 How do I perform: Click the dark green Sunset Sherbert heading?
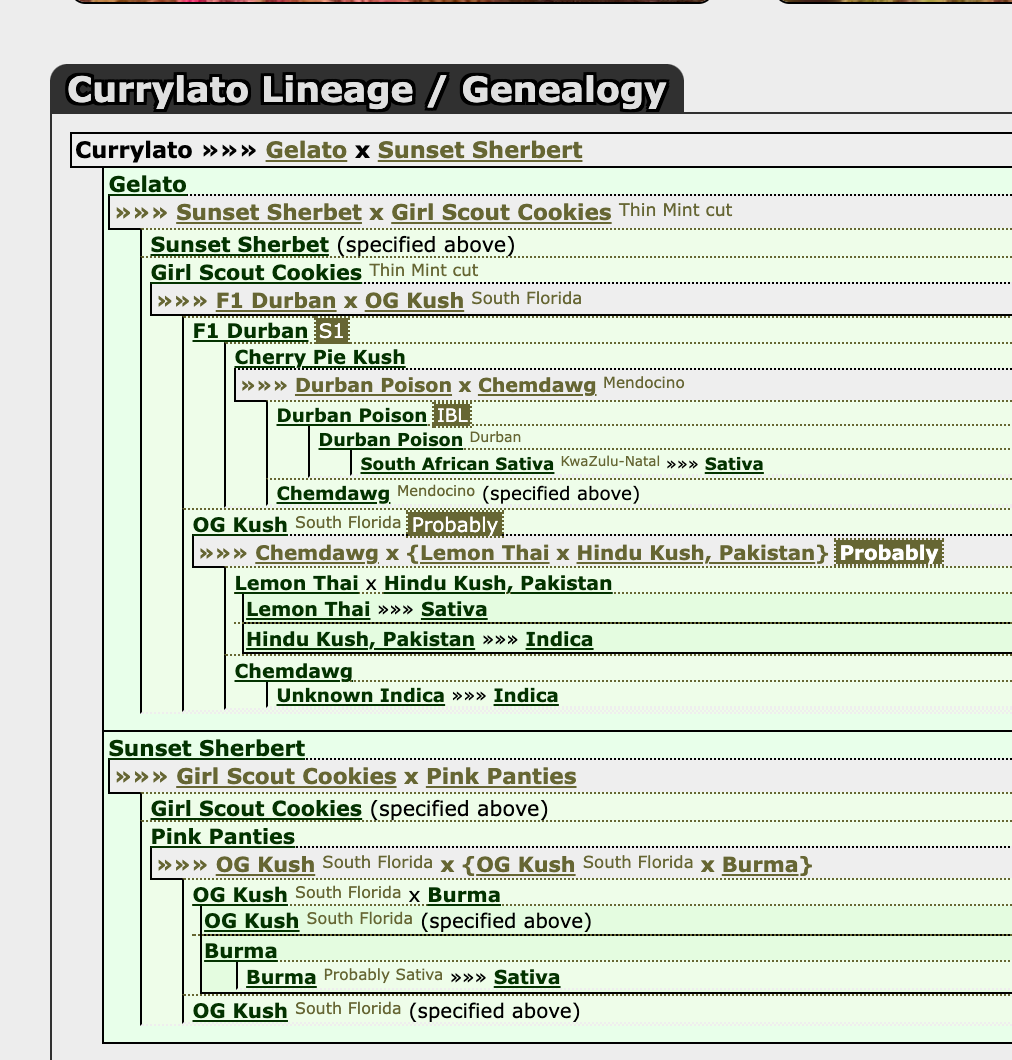pyautogui.click(x=207, y=748)
